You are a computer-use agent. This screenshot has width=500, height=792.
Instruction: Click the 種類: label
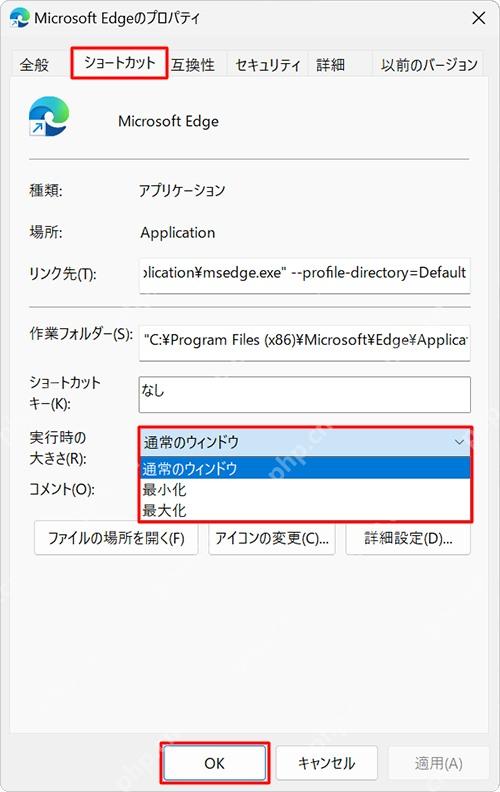46,190
